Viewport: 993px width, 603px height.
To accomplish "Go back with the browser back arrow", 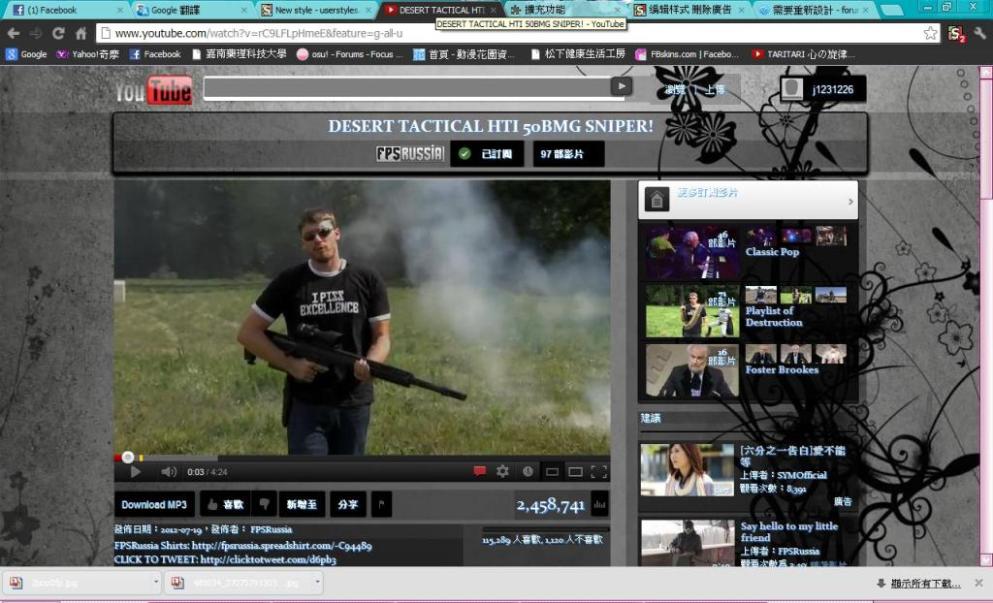I will click(x=13, y=33).
